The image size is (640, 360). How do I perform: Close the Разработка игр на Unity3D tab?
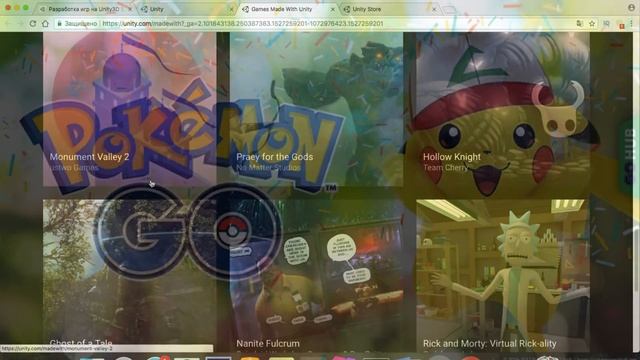tap(130, 9)
